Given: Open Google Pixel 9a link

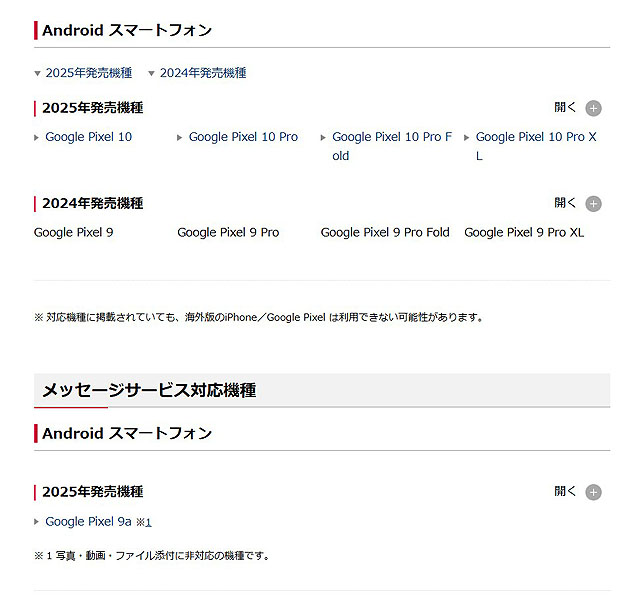Looking at the screenshot, I should point(88,521).
